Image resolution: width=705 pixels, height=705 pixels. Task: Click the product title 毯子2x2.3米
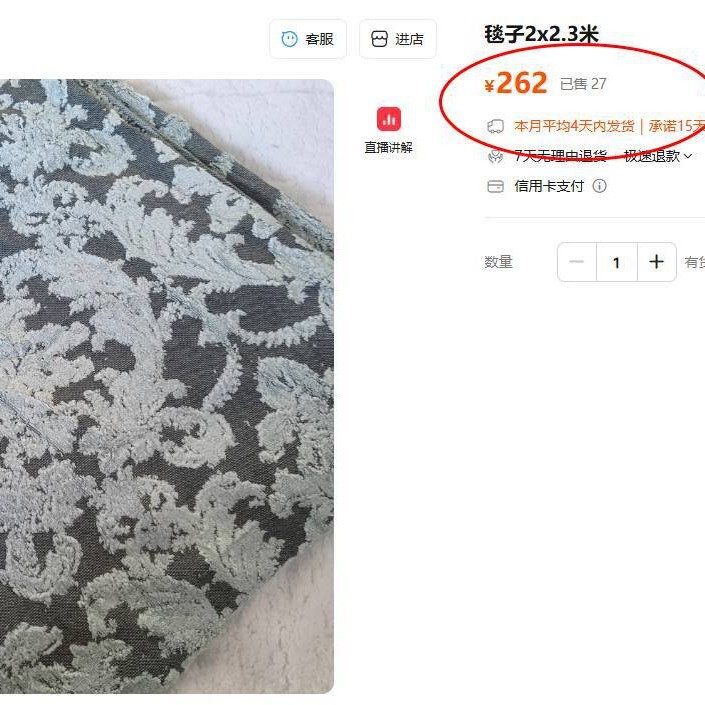click(x=542, y=34)
